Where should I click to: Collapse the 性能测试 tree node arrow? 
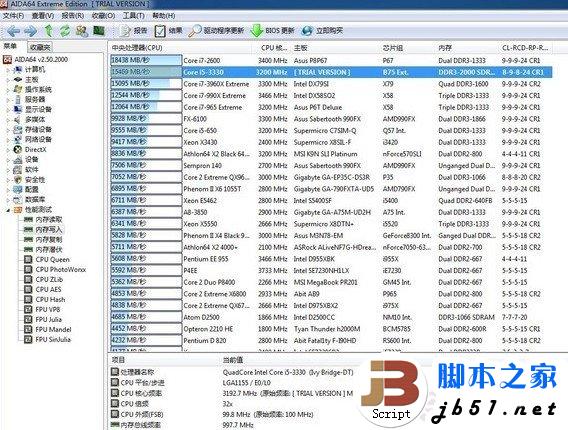point(8,210)
